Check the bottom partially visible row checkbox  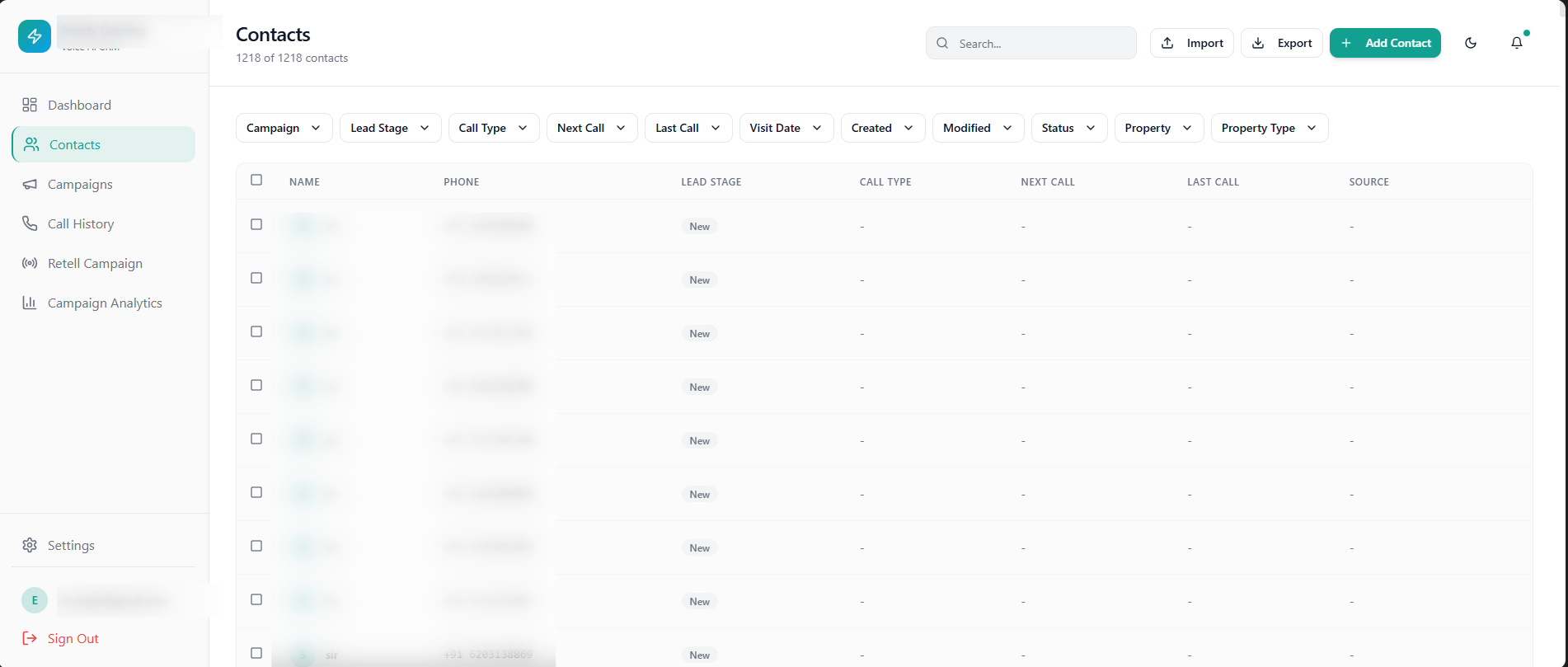pos(256,653)
